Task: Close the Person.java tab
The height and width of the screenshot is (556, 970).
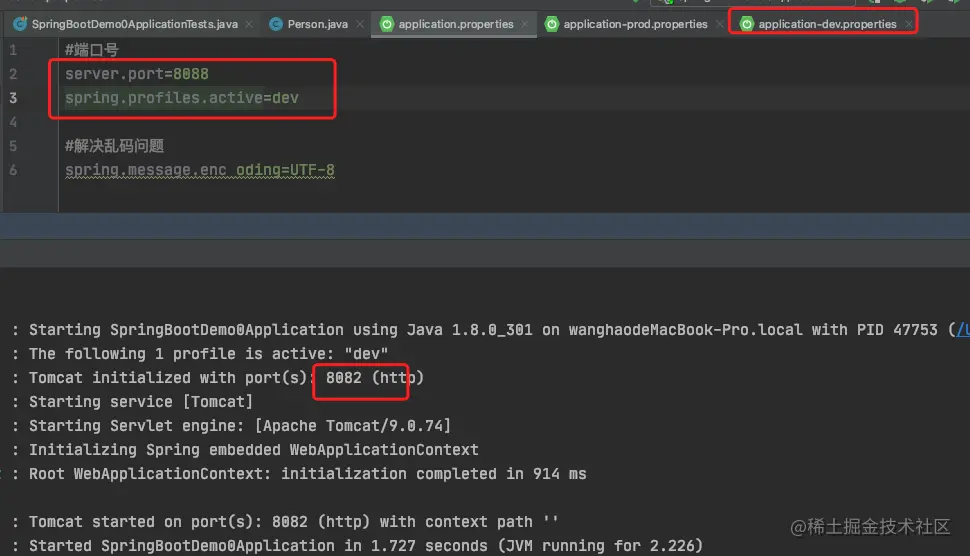Action: (360, 24)
